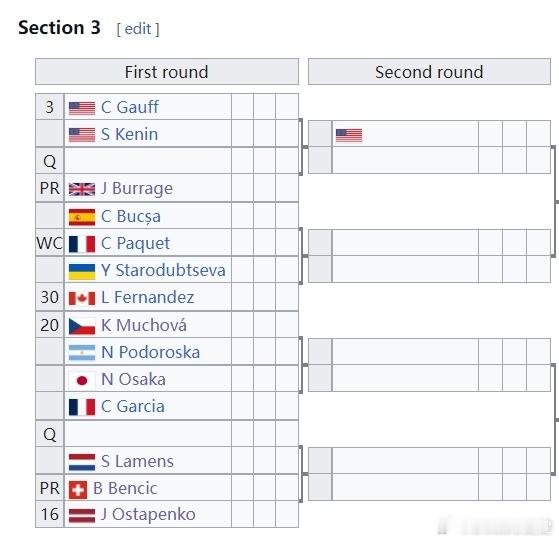Viewport: 559px width, 541px height.
Task: Click the US flag in the second-round slot
Action: 349,135
